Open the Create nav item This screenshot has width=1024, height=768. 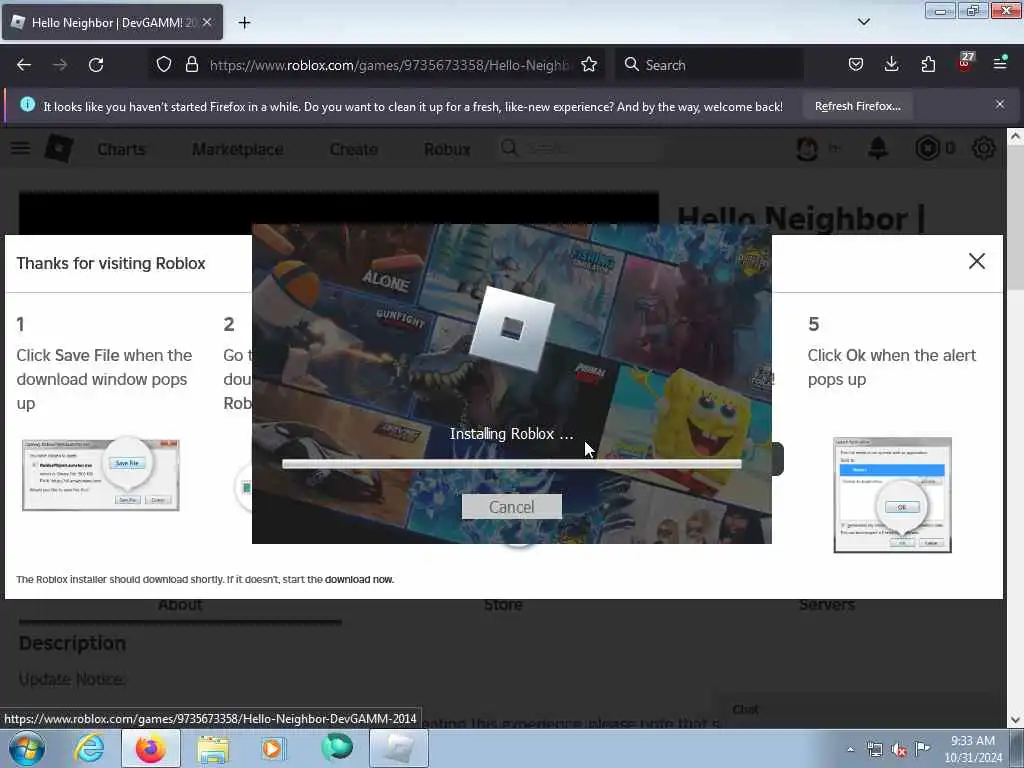click(x=353, y=150)
